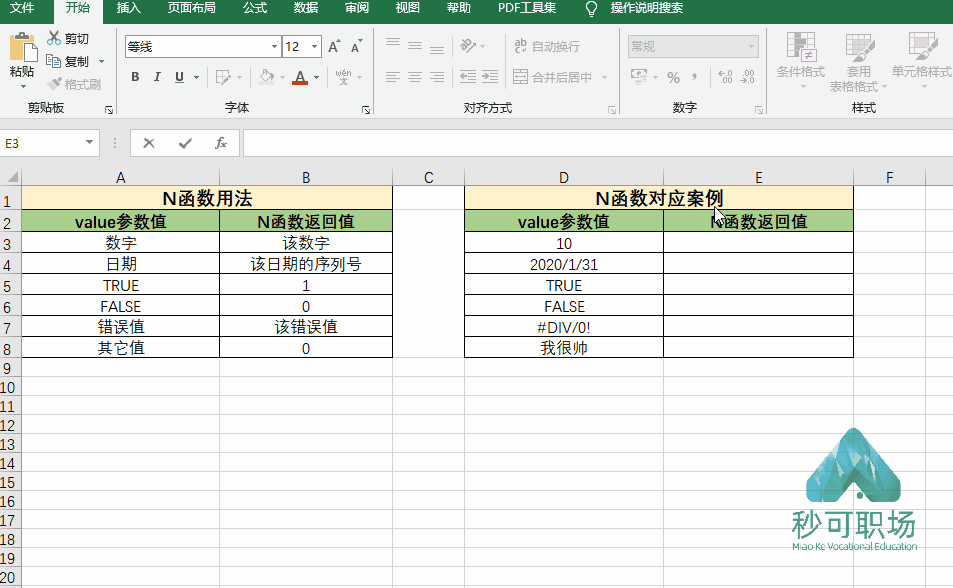Image resolution: width=953 pixels, height=588 pixels.
Task: Open 文件 File tab
Action: pos(22,8)
